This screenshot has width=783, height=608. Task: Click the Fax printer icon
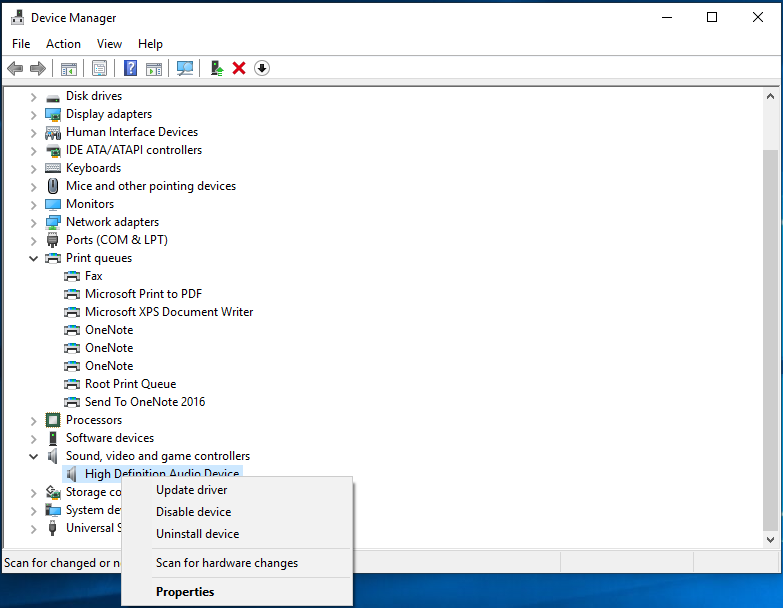72,276
